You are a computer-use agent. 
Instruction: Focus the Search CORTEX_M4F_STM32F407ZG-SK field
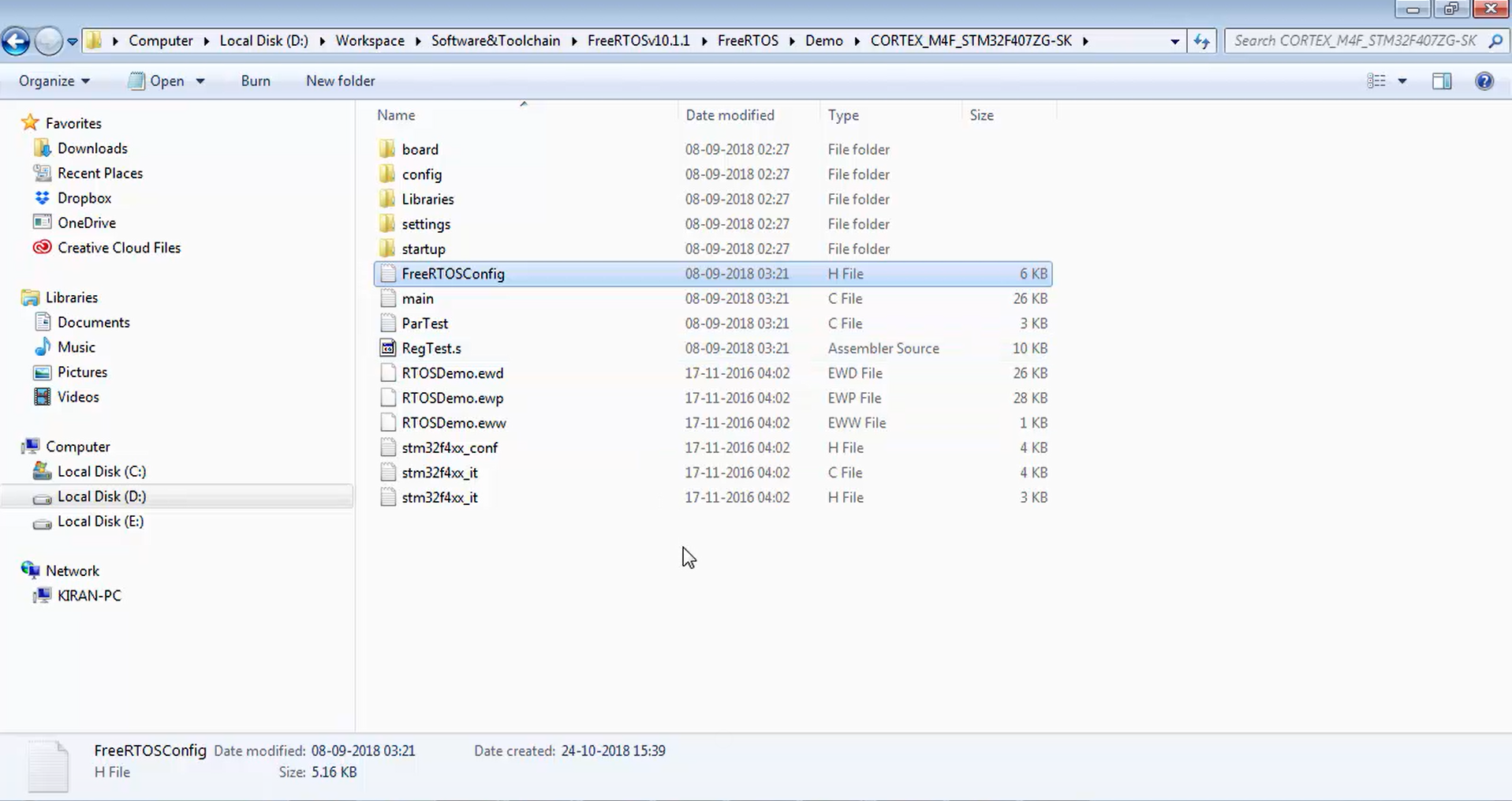click(1357, 41)
